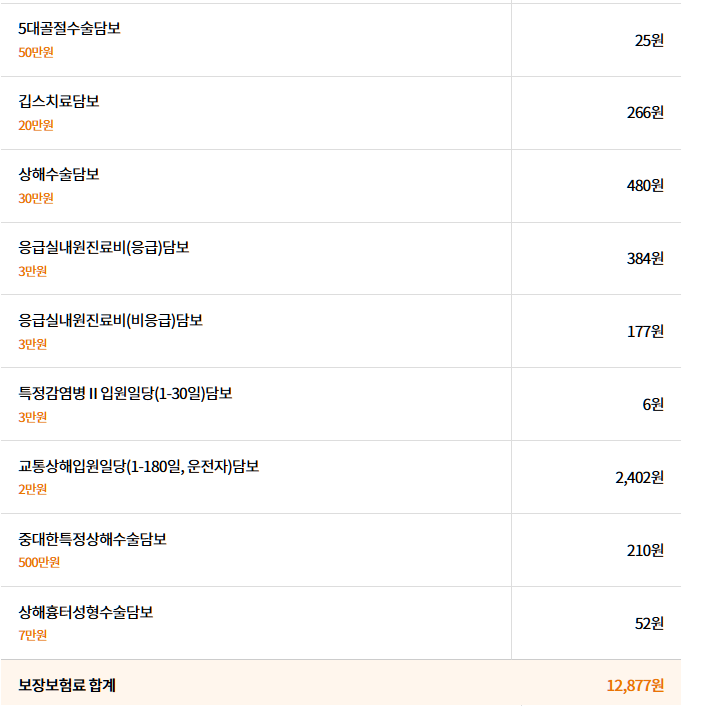Click the 384원 premium amount
The height and width of the screenshot is (706, 704).
pos(645,259)
